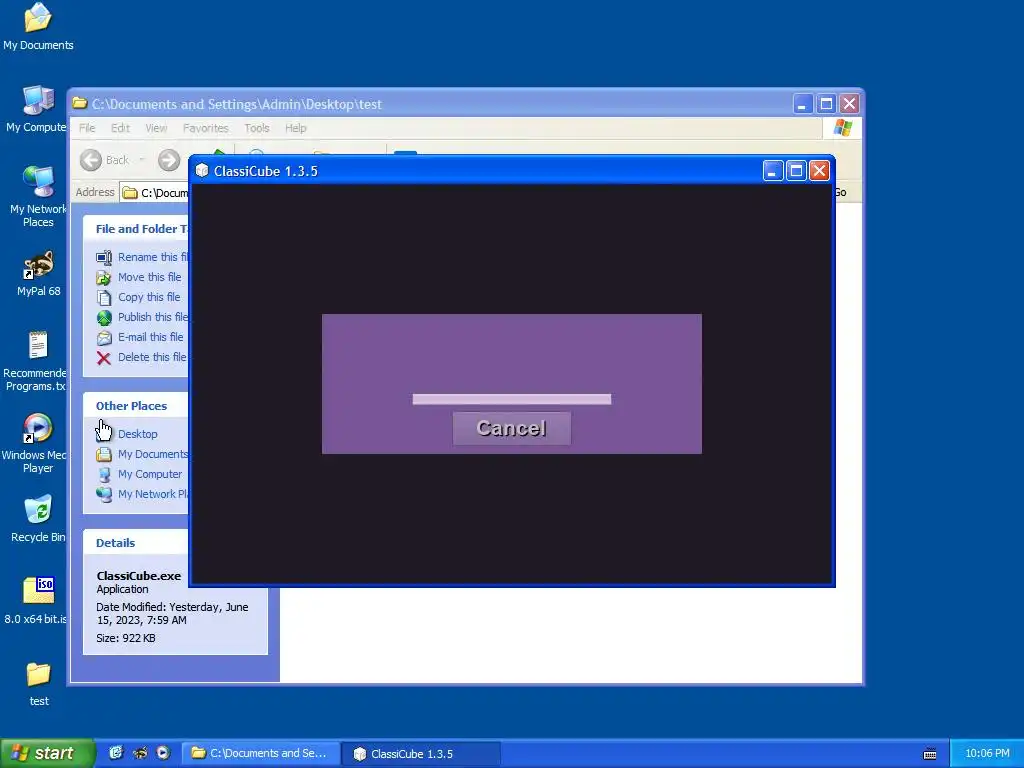The width and height of the screenshot is (1024, 768).
Task: Close the ClassiCube 1.3.5 window
Action: (819, 171)
